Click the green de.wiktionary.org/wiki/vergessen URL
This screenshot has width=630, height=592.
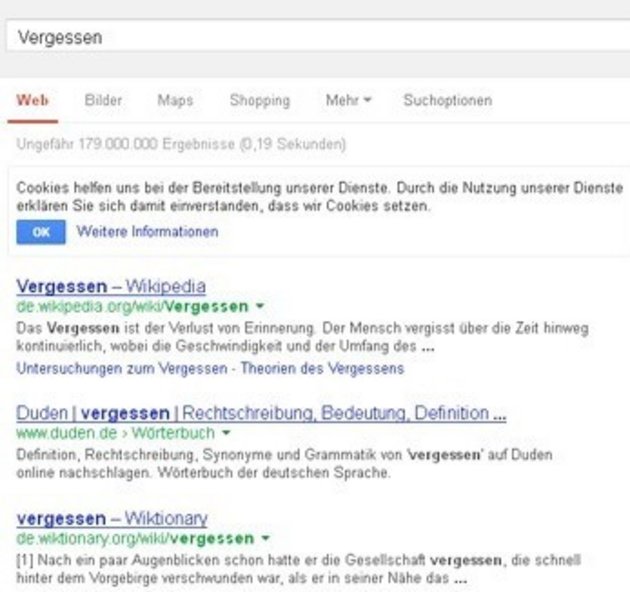point(134,539)
